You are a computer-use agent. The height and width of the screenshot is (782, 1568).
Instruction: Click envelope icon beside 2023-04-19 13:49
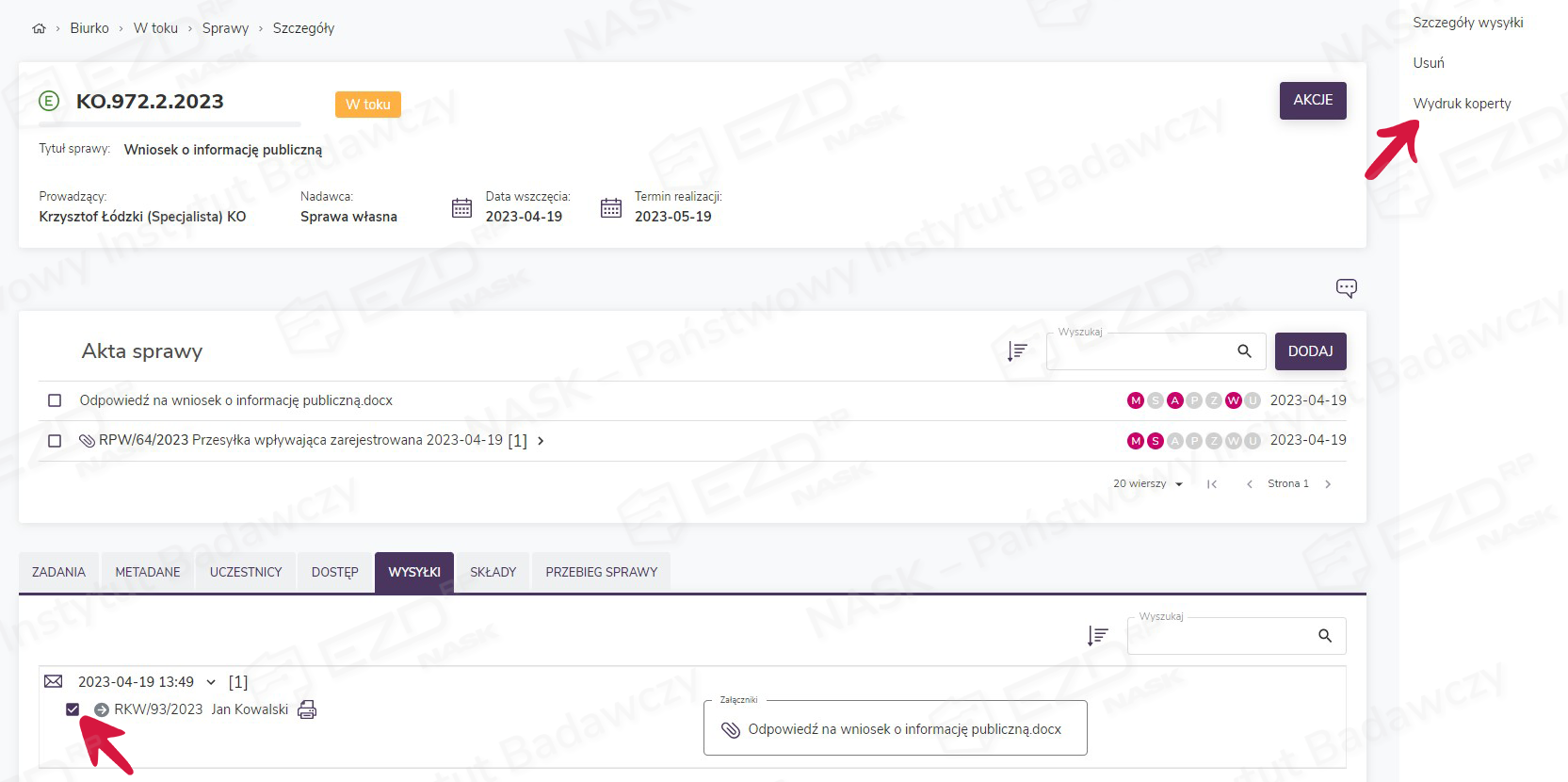coord(54,681)
